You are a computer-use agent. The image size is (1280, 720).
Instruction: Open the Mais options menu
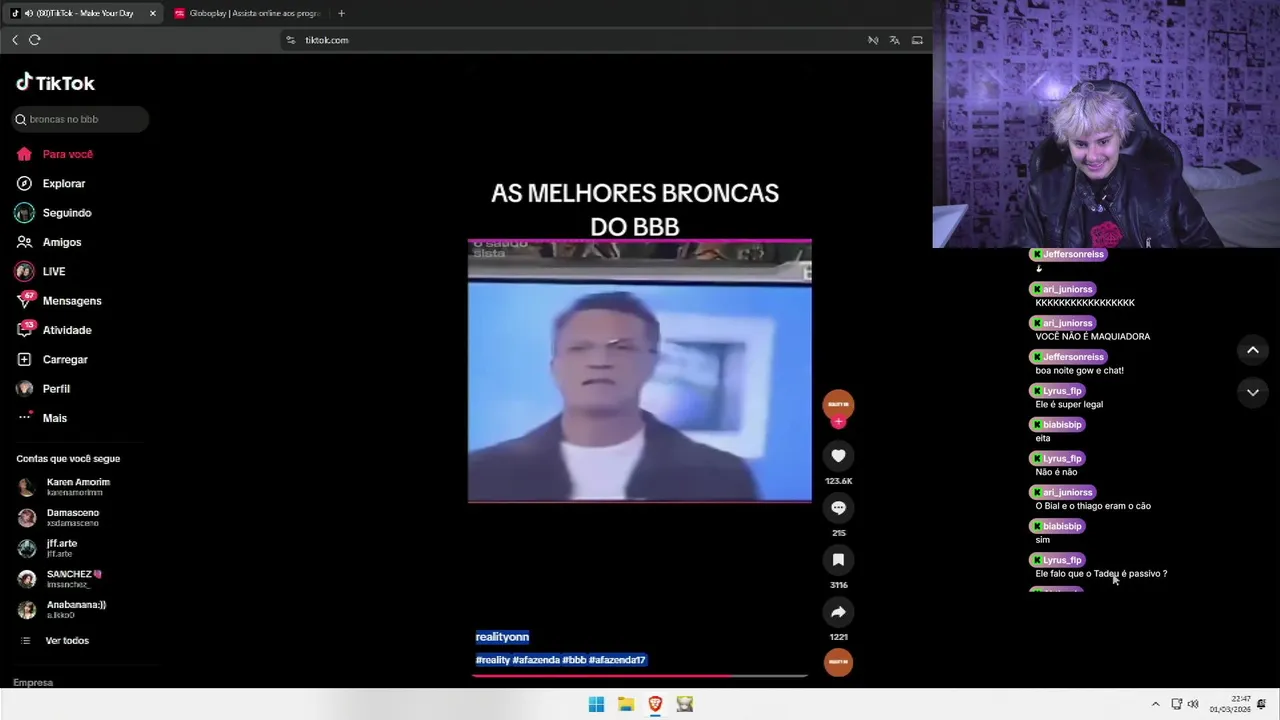pyautogui.click(x=42, y=418)
